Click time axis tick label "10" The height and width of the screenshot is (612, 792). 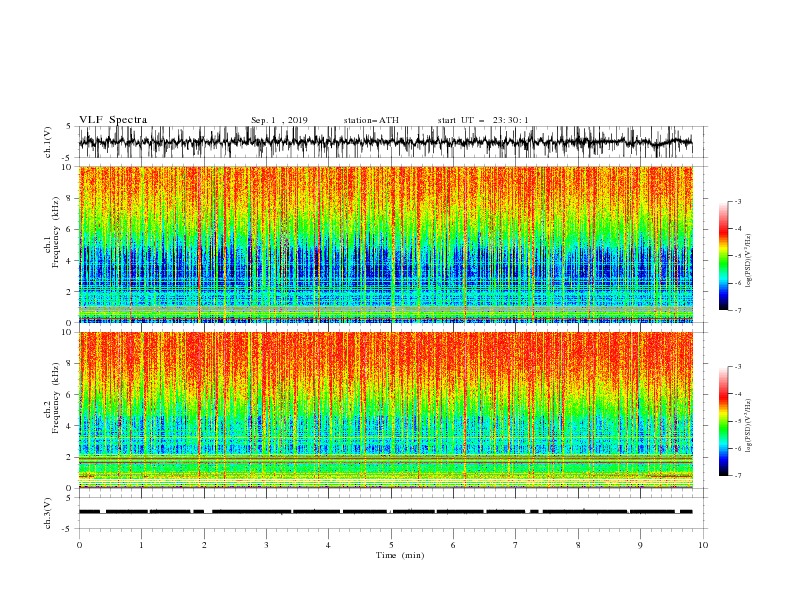[x=703, y=545]
